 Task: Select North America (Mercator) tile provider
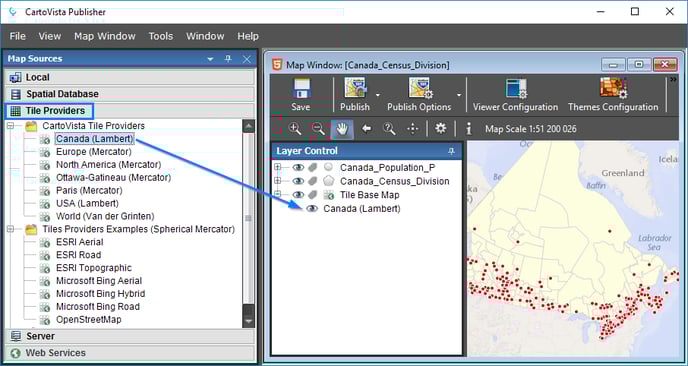coord(108,165)
